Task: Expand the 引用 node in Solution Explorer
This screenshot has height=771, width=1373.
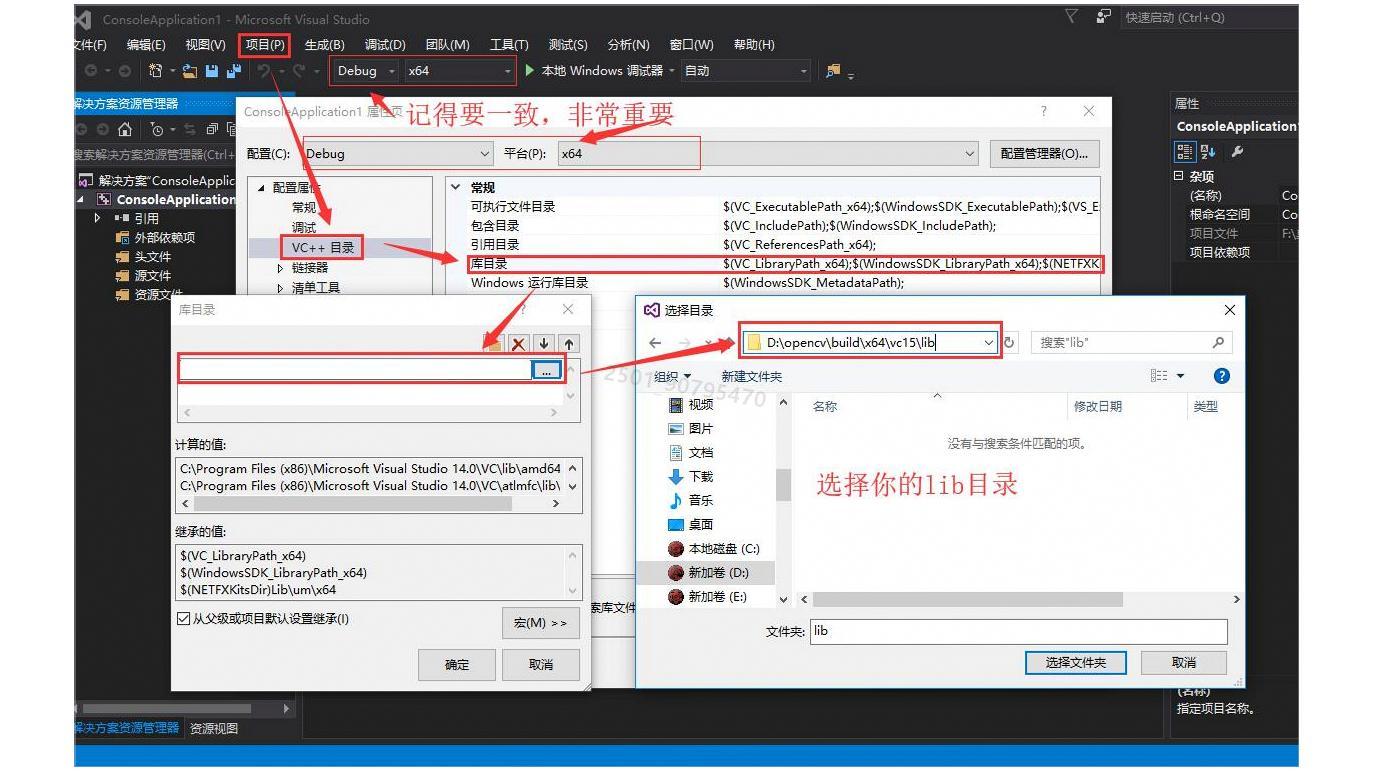Action: [98, 218]
